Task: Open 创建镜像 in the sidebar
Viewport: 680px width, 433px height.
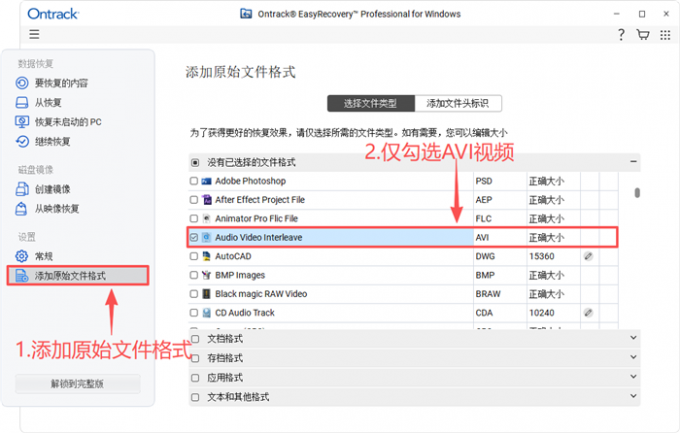Action: (52, 189)
